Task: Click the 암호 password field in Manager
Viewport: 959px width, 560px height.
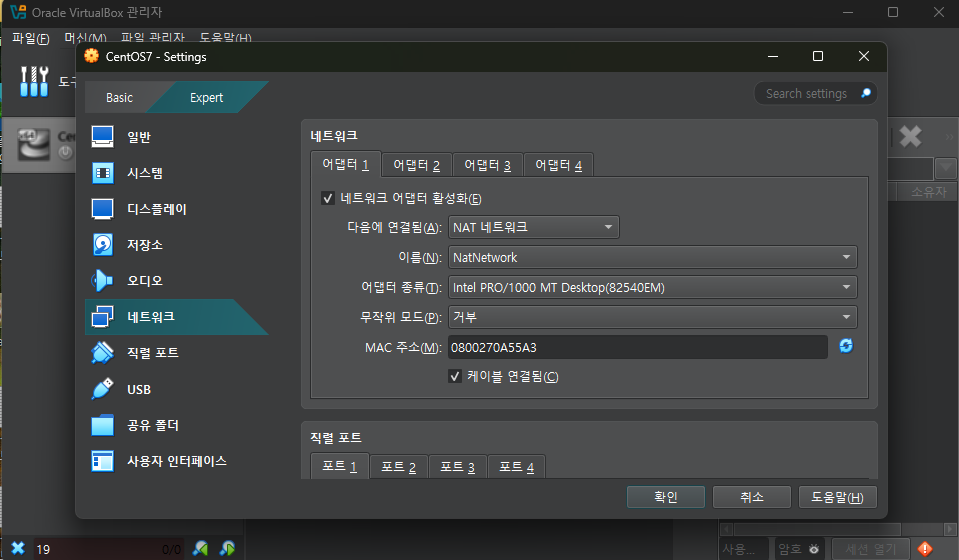Action: [799, 549]
